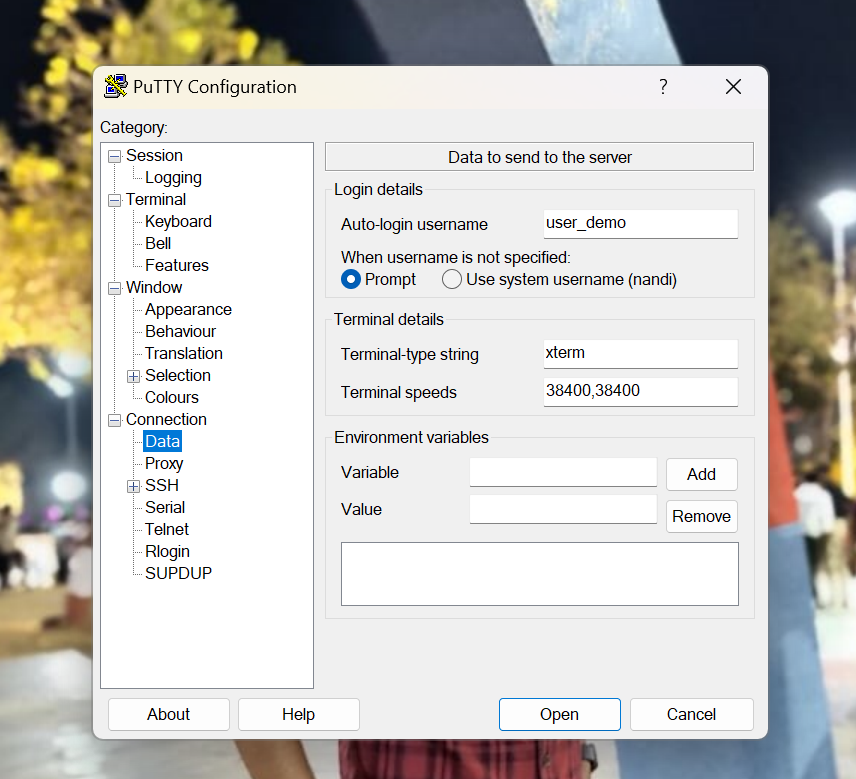The width and height of the screenshot is (856, 779).
Task: Click the PuTTY icon in the title bar
Action: (116, 87)
